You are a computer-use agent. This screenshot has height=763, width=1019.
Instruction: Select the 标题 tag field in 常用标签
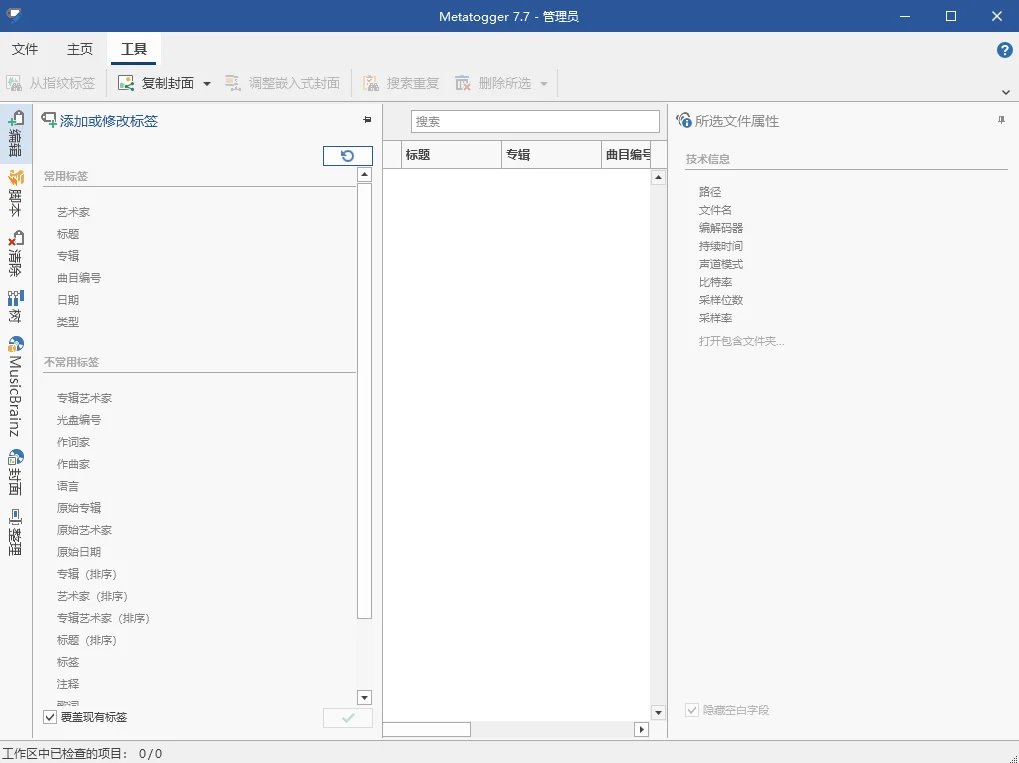click(x=68, y=234)
